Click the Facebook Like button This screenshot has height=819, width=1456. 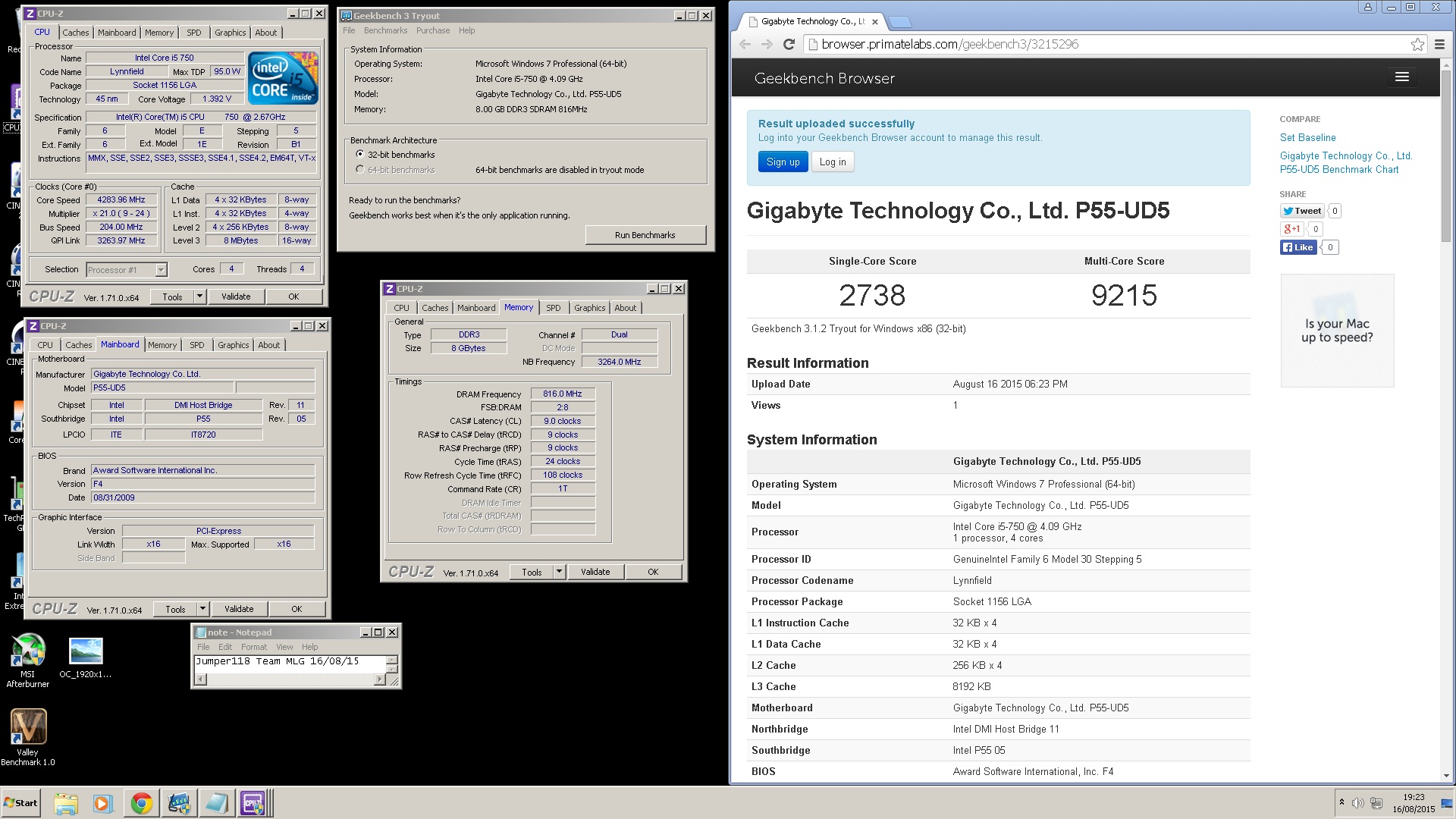click(x=1298, y=247)
